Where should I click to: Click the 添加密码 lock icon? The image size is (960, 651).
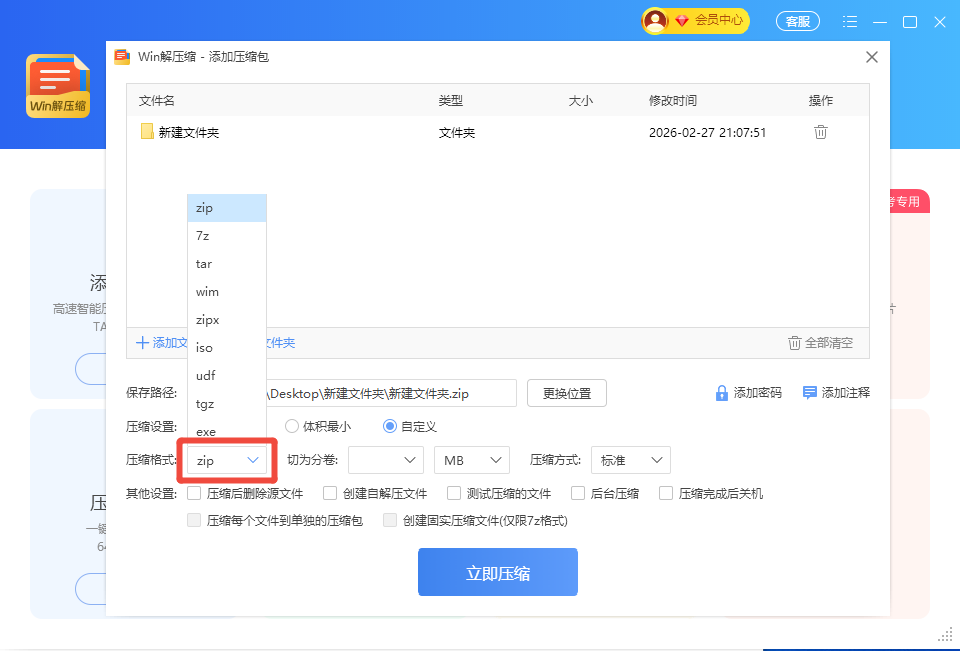721,393
